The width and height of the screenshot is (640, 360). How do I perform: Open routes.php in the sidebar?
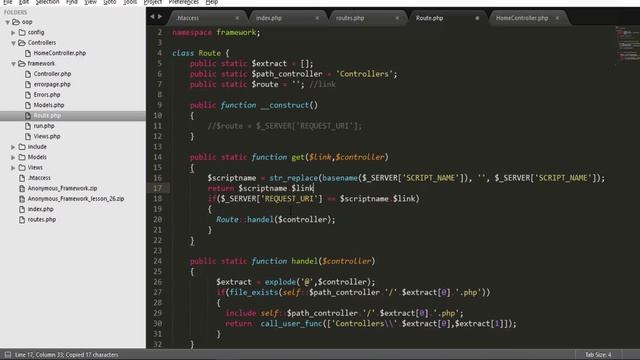(42, 220)
